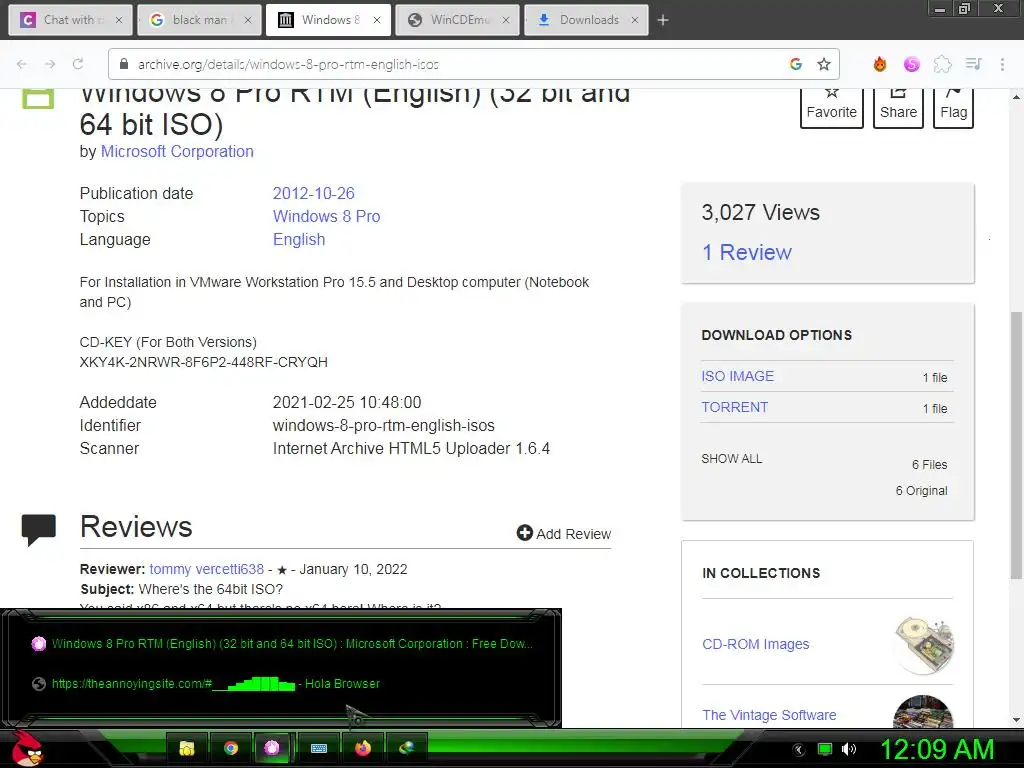The image size is (1024, 768).
Task: Click the vertical scrollbar thumb
Action: 1016,444
